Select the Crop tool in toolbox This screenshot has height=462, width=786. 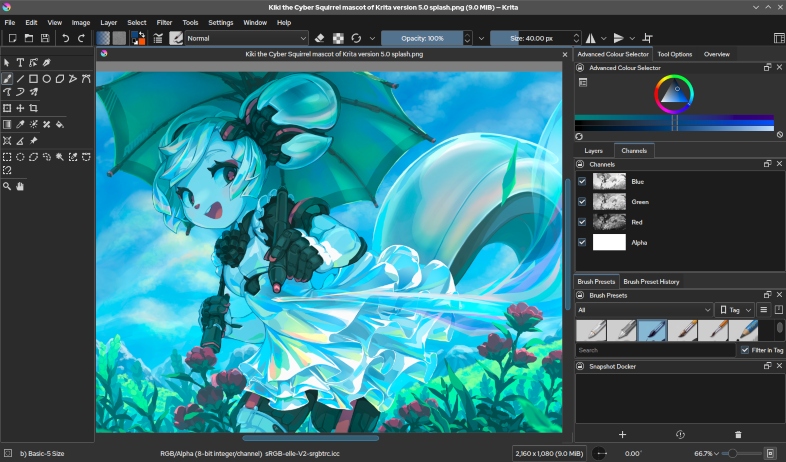pyautogui.click(x=33, y=108)
